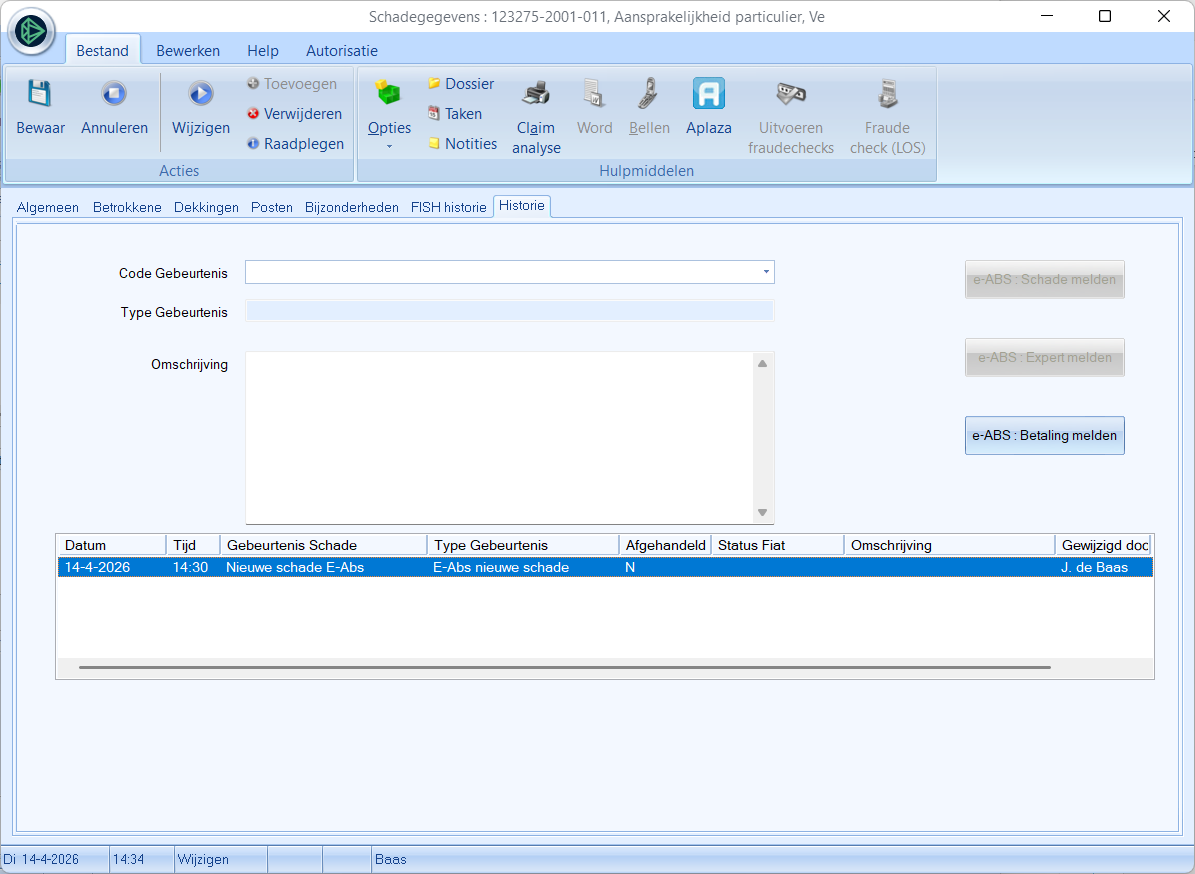
Task: Click the Annuleren cancel icon
Action: point(114,94)
